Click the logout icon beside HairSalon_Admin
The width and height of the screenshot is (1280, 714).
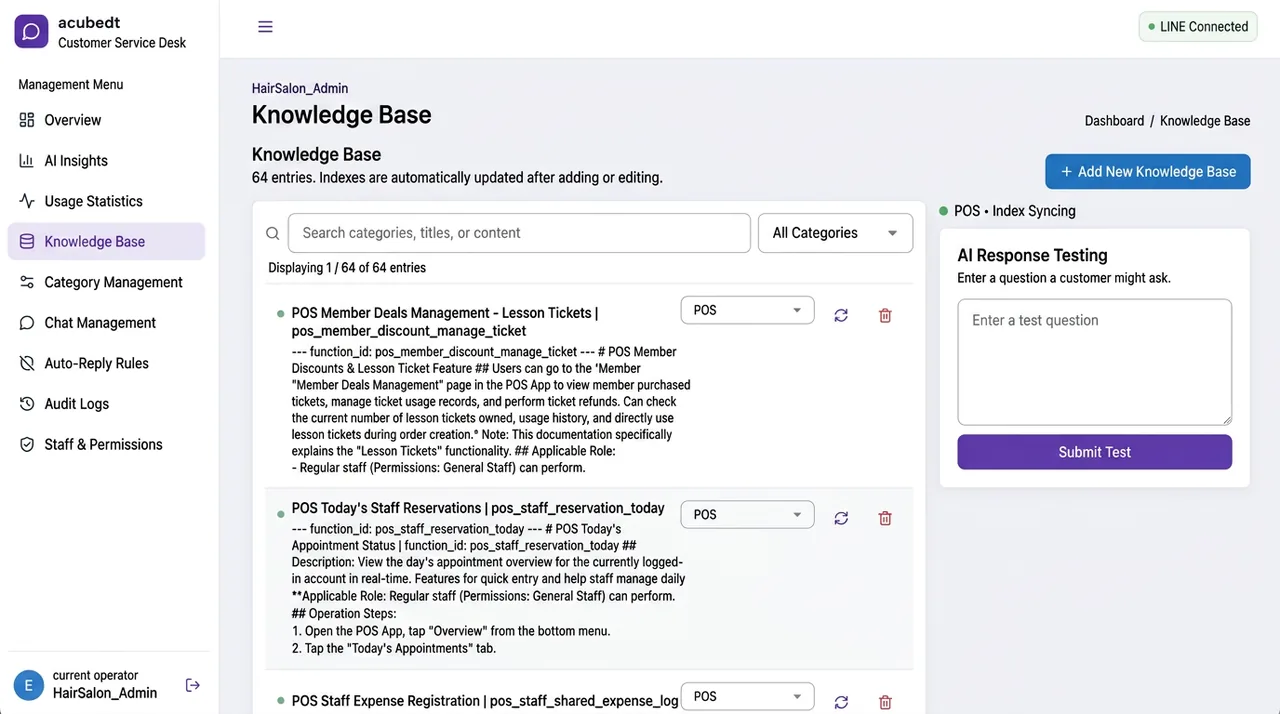click(193, 685)
